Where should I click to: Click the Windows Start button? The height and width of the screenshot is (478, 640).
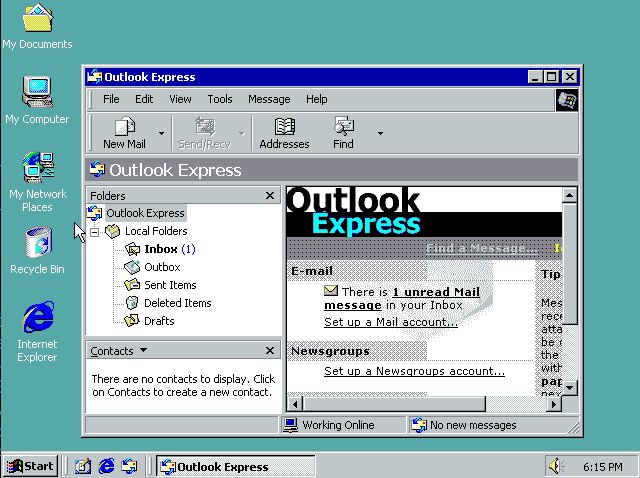[31, 466]
